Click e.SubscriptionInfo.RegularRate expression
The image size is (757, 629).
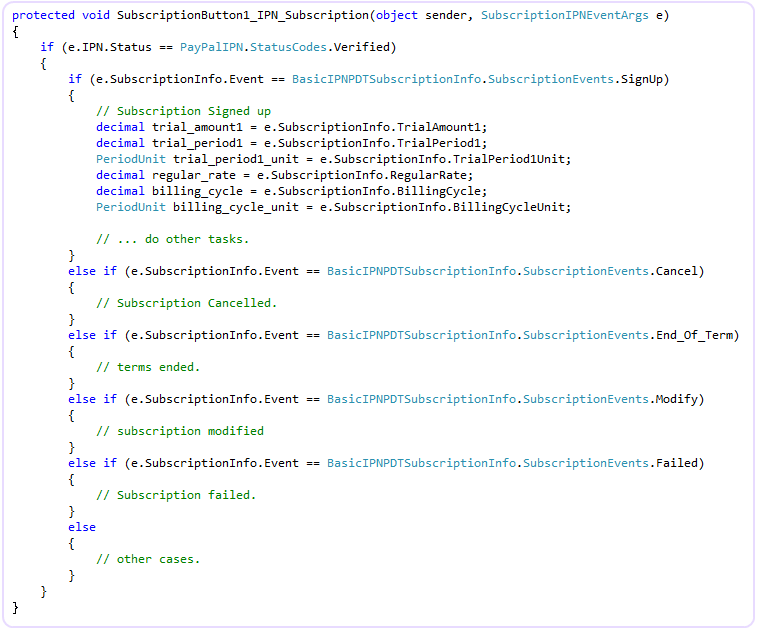click(x=362, y=175)
